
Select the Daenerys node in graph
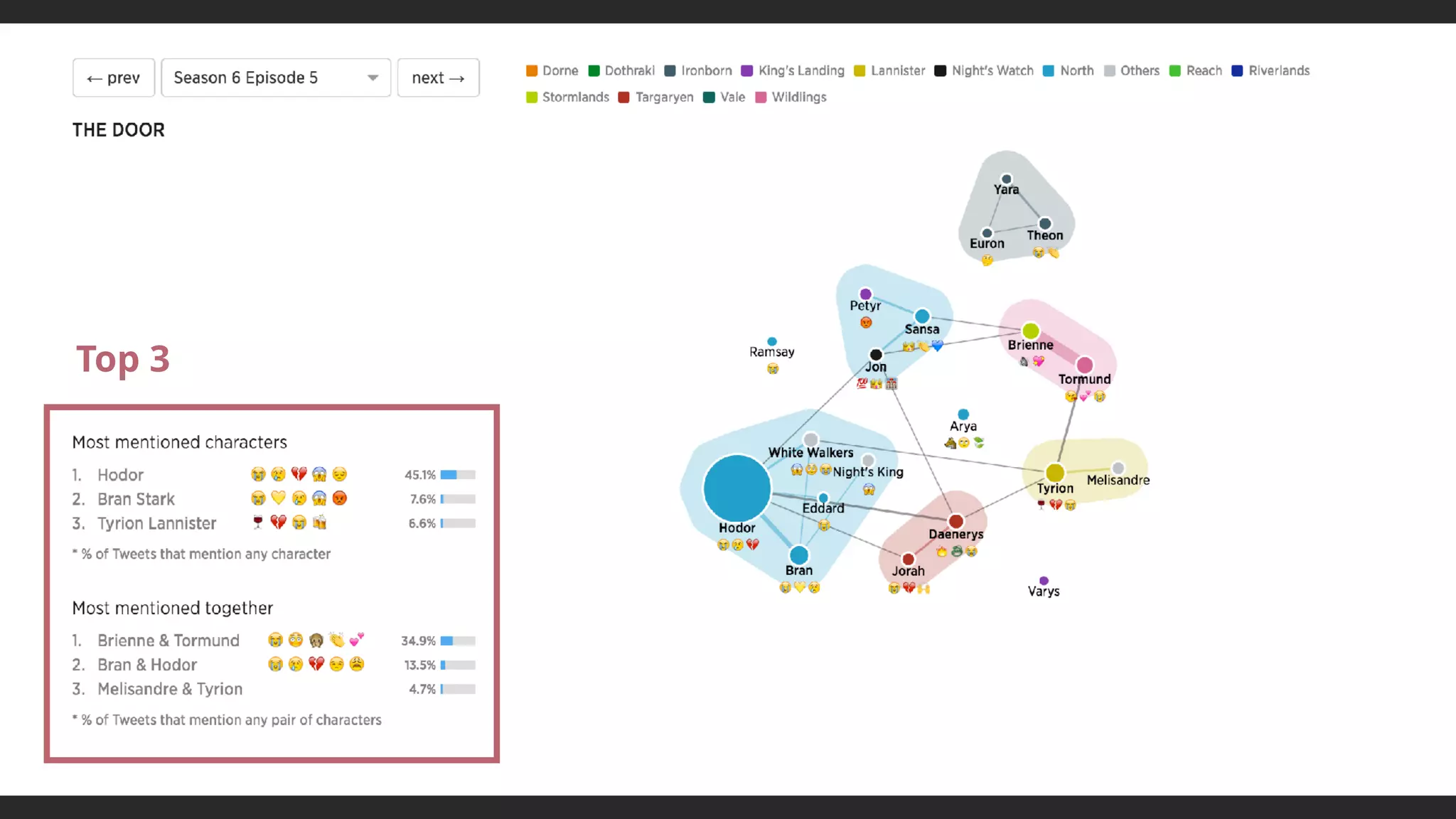click(x=956, y=521)
